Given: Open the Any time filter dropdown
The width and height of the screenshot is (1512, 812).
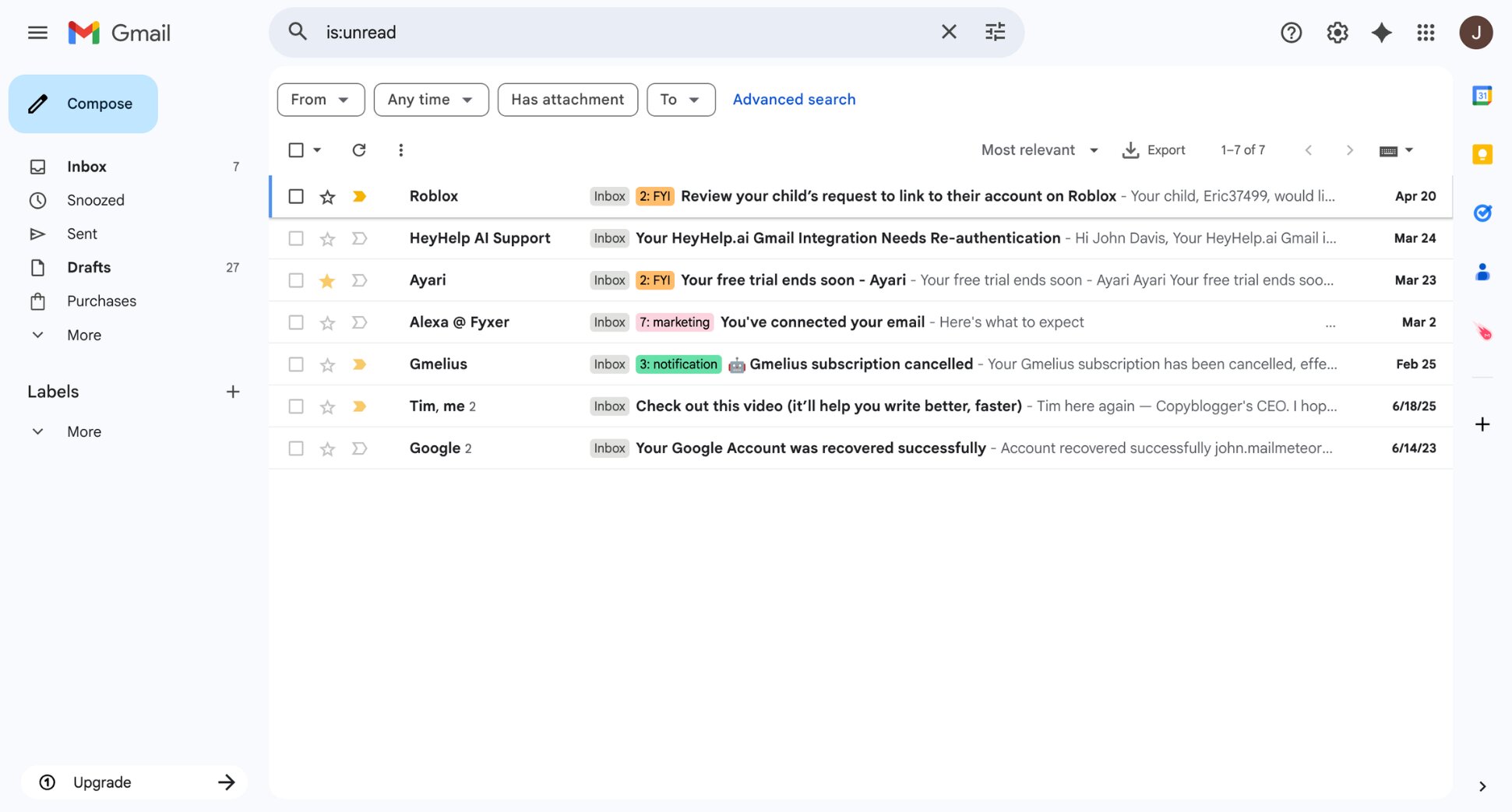Looking at the screenshot, I should pyautogui.click(x=431, y=100).
